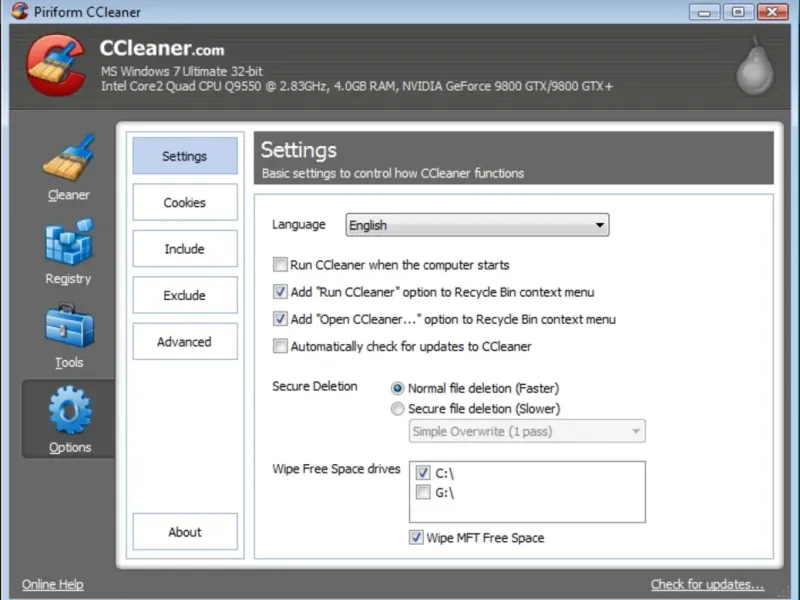Click the Wipe Free Space drives list box

tap(527, 492)
